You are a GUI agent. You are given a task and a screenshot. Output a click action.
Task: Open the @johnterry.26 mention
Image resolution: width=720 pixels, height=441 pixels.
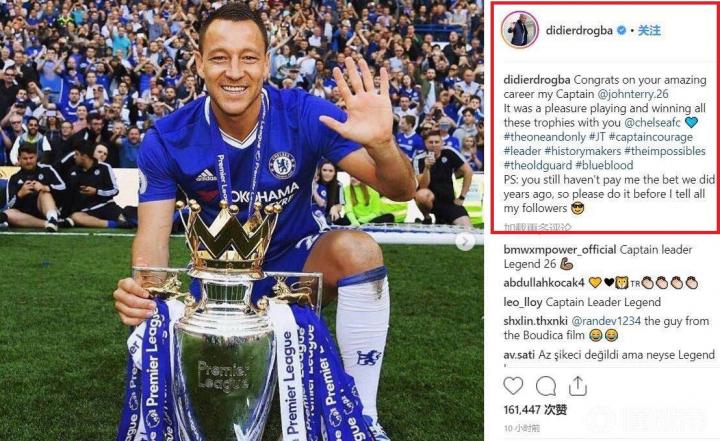pos(633,94)
